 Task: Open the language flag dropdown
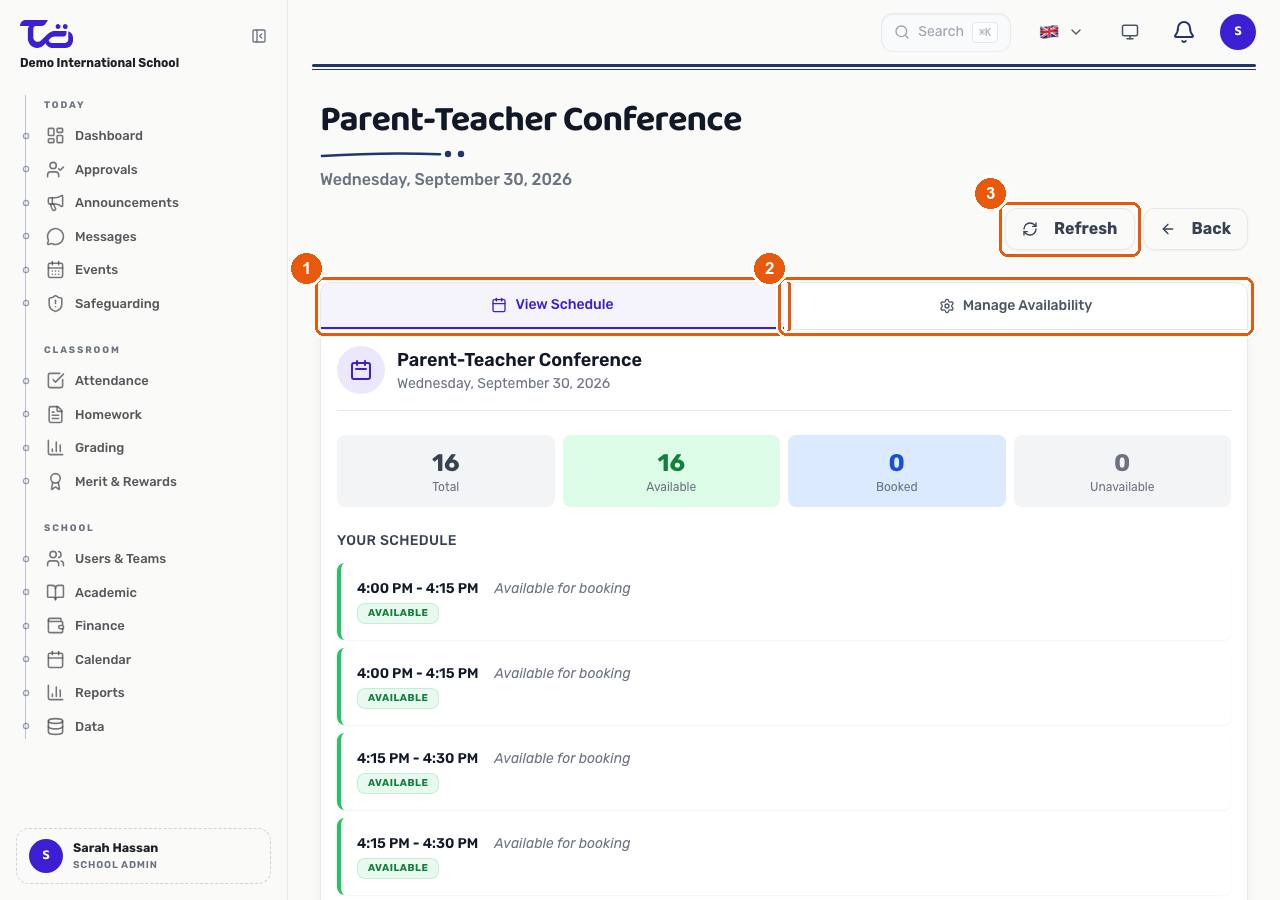1061,32
